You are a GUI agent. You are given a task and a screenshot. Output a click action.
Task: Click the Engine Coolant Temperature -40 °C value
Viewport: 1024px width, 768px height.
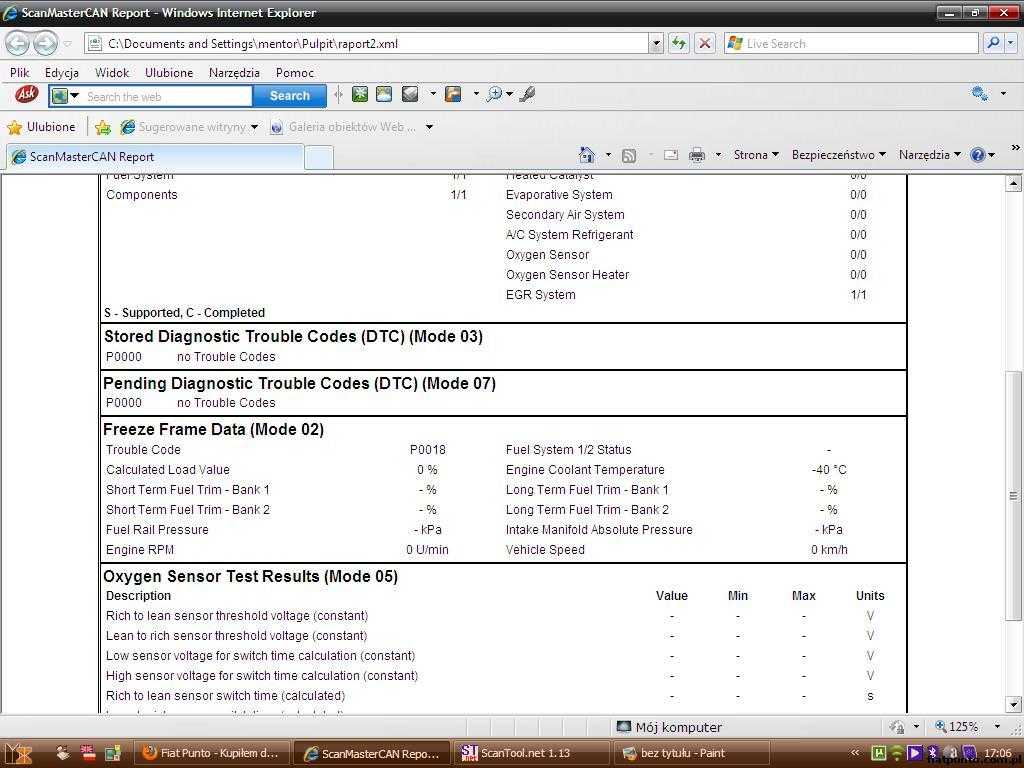pyautogui.click(x=829, y=470)
